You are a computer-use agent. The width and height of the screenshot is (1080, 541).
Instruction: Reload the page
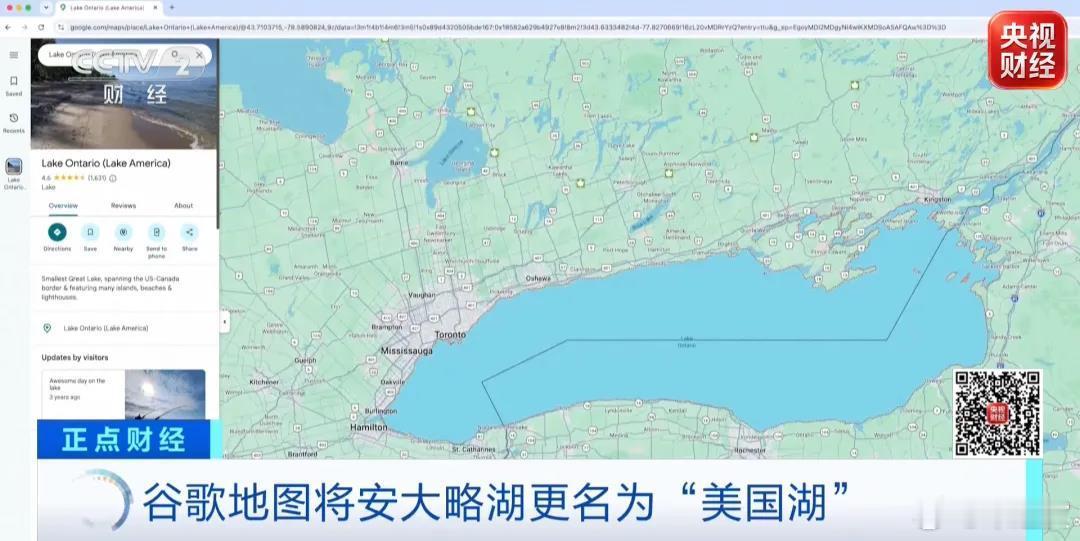(x=41, y=27)
